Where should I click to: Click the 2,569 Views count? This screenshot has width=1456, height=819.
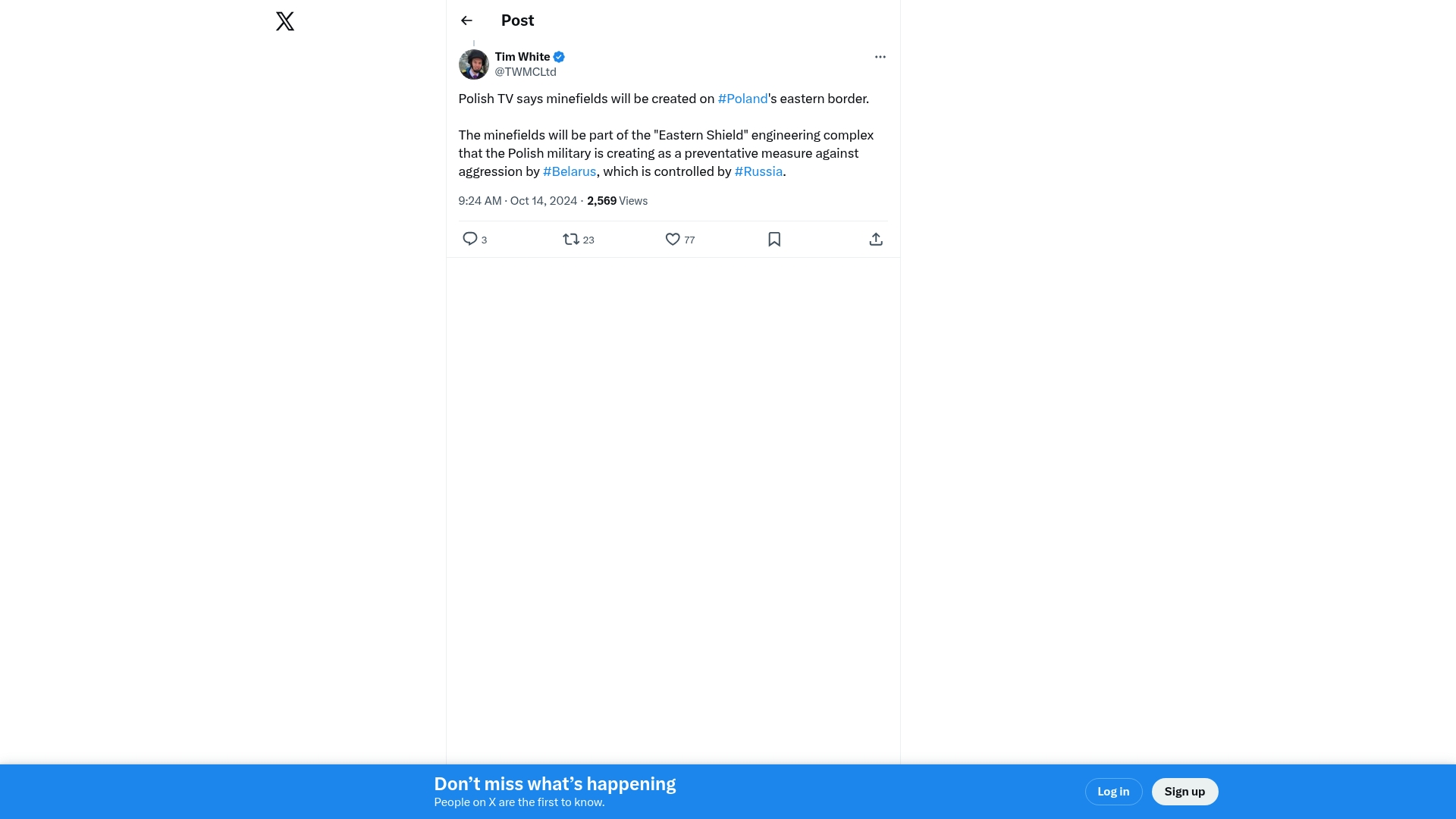[617, 201]
